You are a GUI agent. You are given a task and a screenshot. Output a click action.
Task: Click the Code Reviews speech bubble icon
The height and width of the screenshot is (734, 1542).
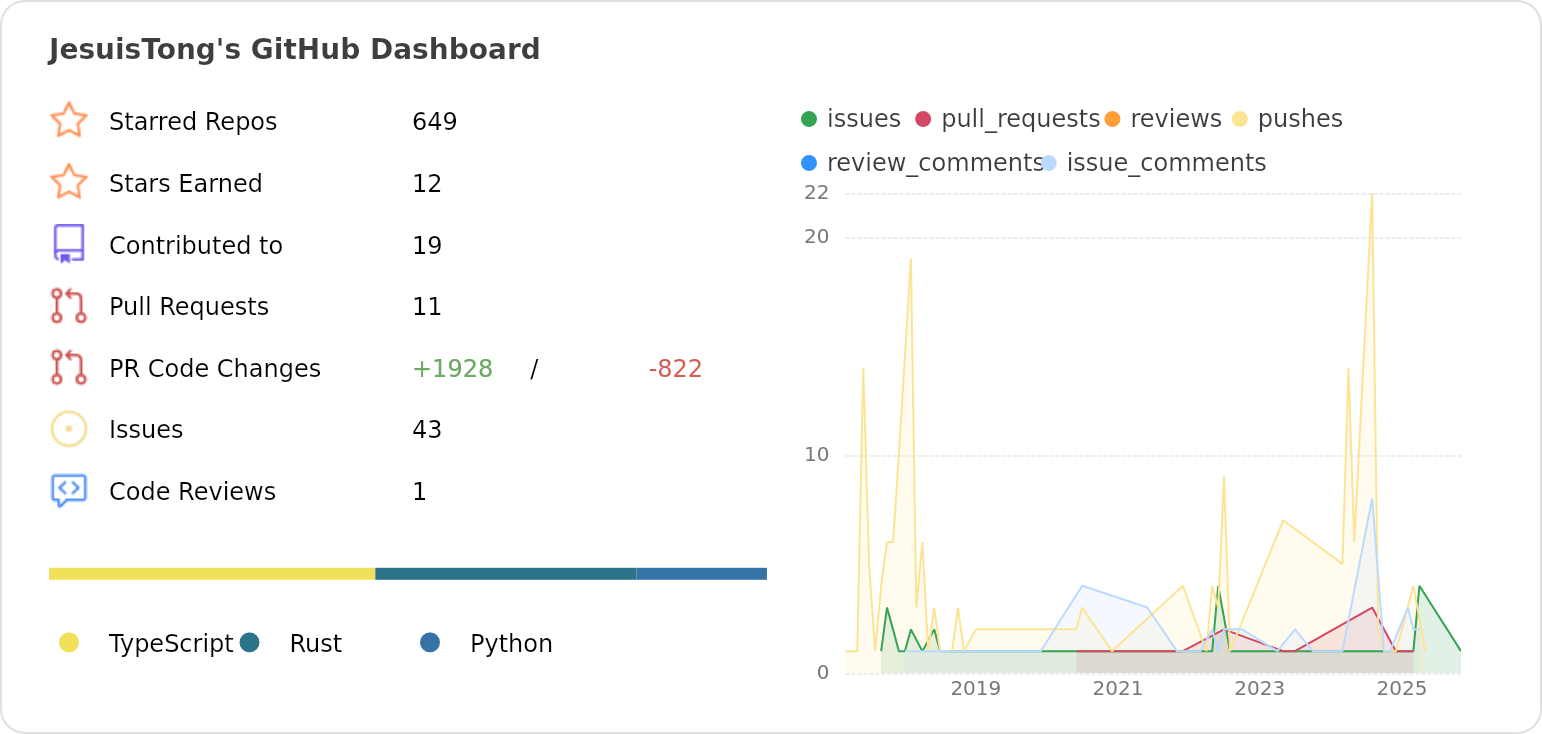point(69,490)
